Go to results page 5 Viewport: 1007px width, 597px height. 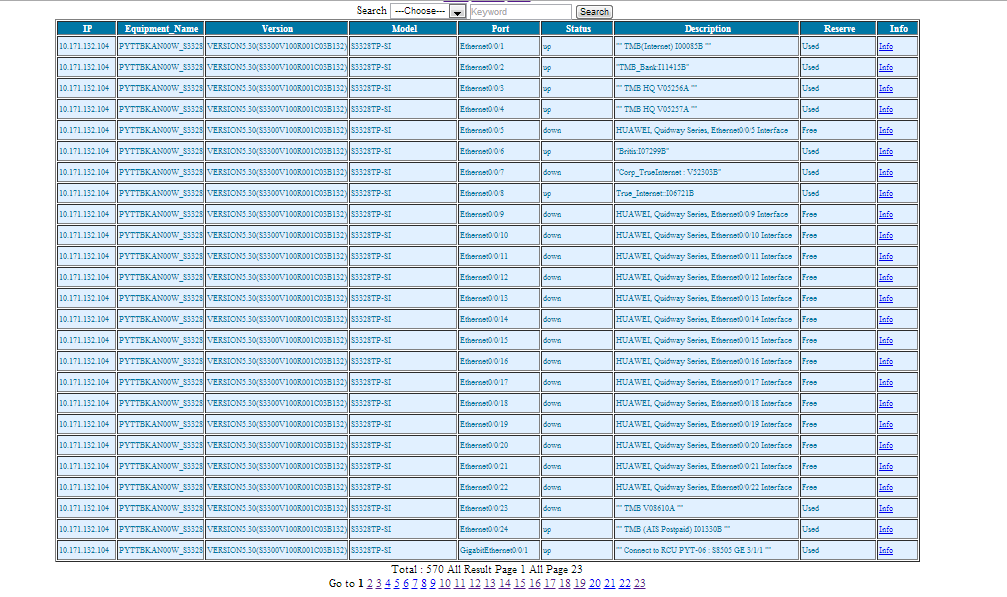point(396,584)
